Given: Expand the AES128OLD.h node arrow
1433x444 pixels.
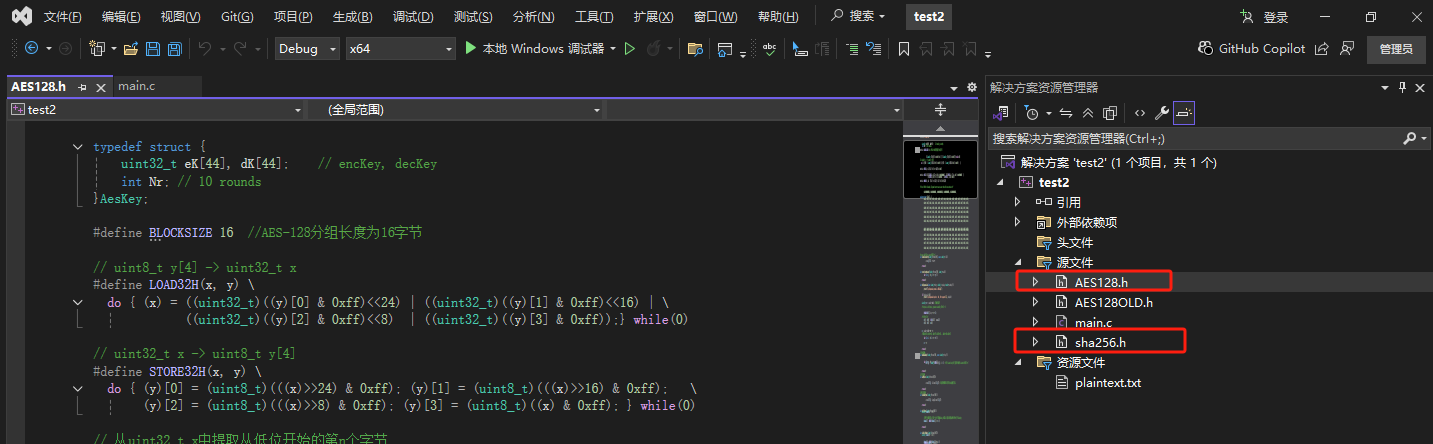Looking at the screenshot, I should (x=1036, y=302).
